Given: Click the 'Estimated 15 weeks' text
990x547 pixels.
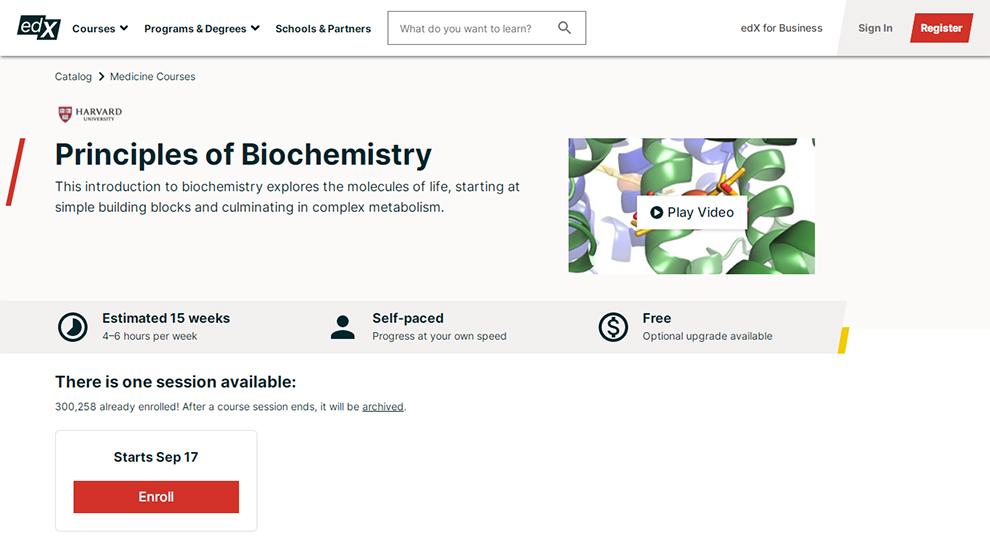Looking at the screenshot, I should (x=166, y=318).
